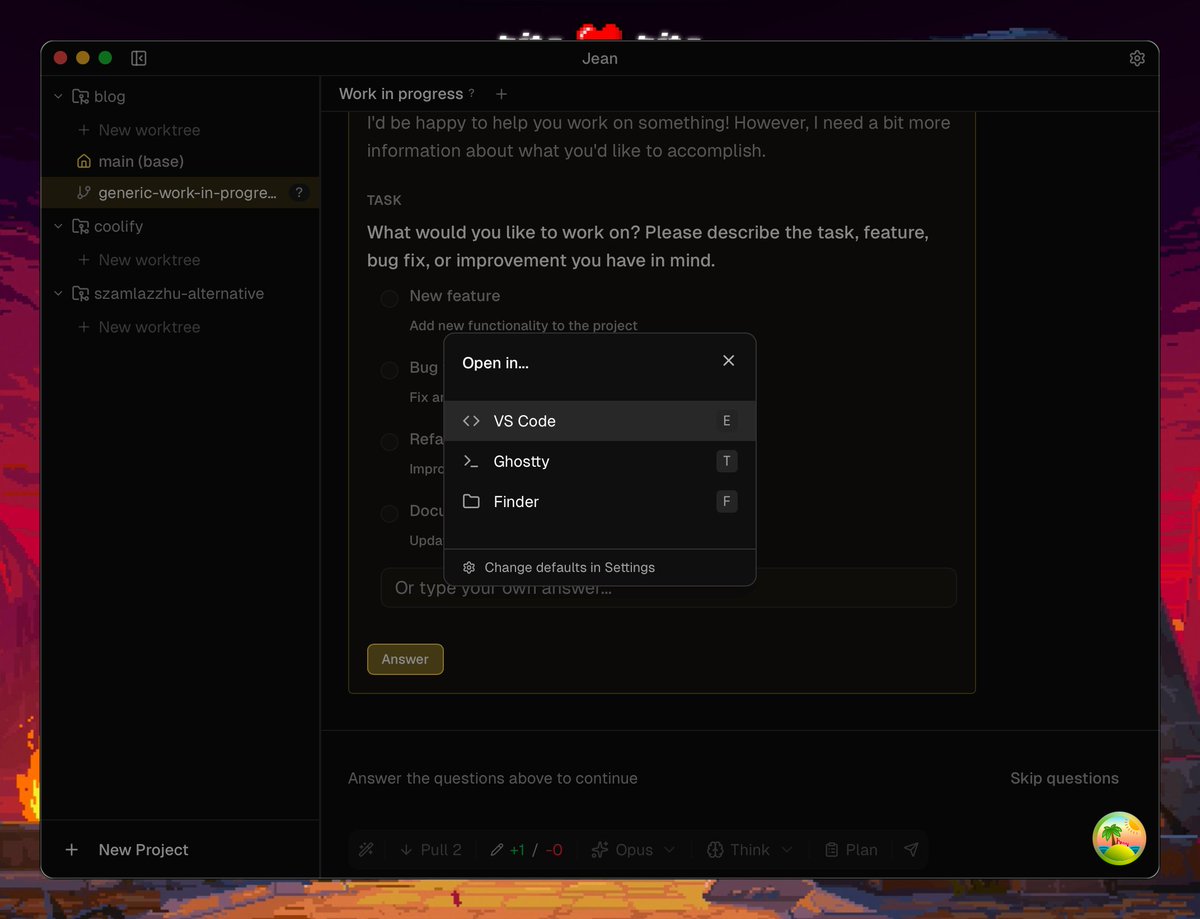
Task: Click the TASK heading text
Action: click(384, 200)
